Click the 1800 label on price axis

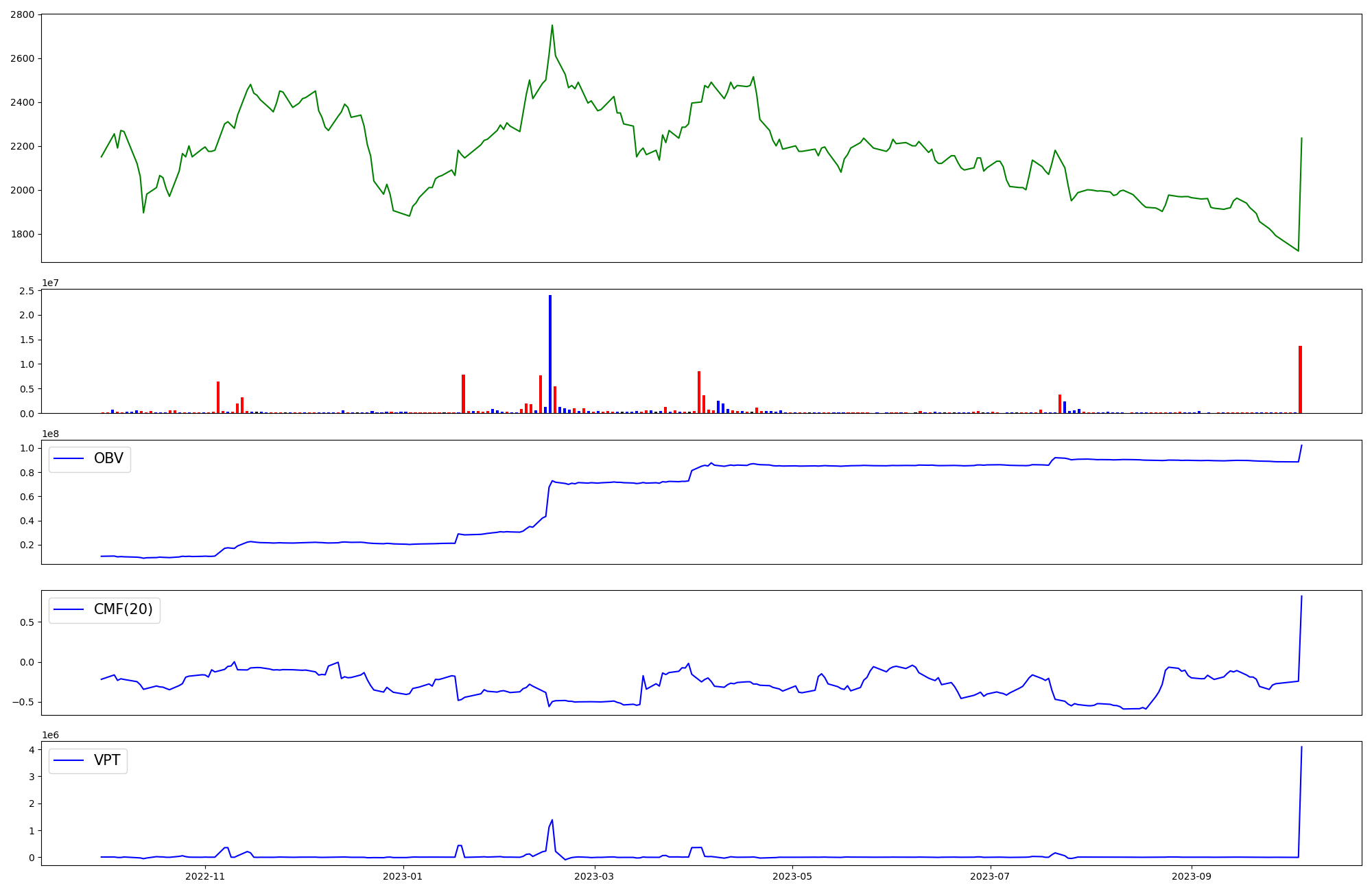(22, 234)
